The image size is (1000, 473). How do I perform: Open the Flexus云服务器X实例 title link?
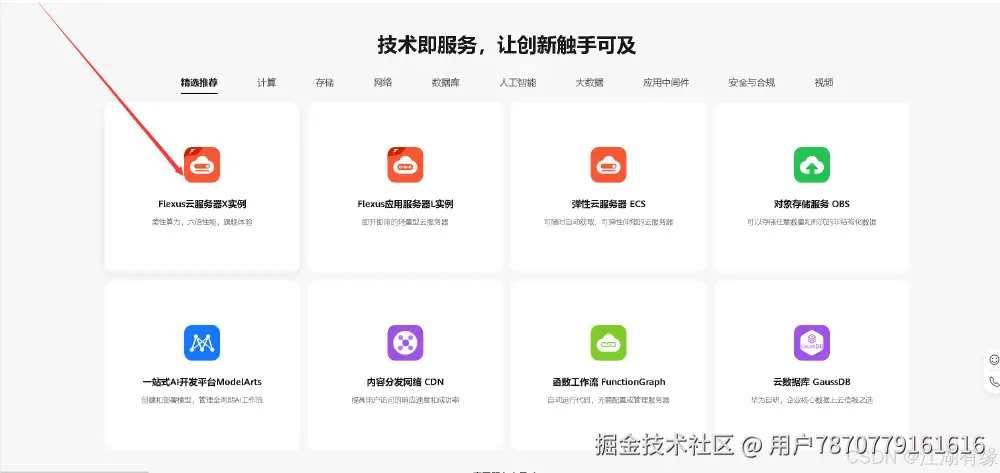pos(202,204)
